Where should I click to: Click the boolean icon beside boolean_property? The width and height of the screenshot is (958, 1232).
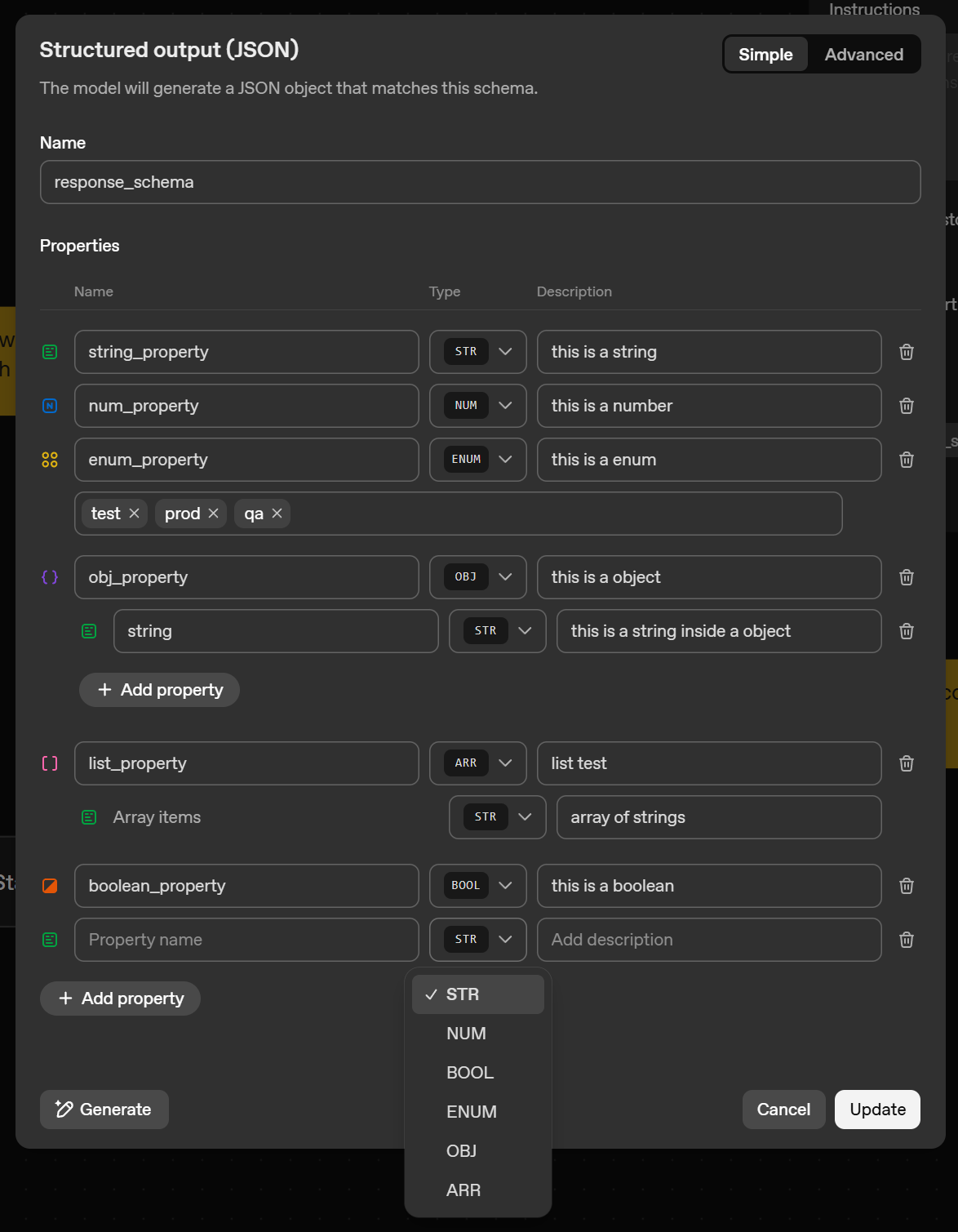point(50,886)
